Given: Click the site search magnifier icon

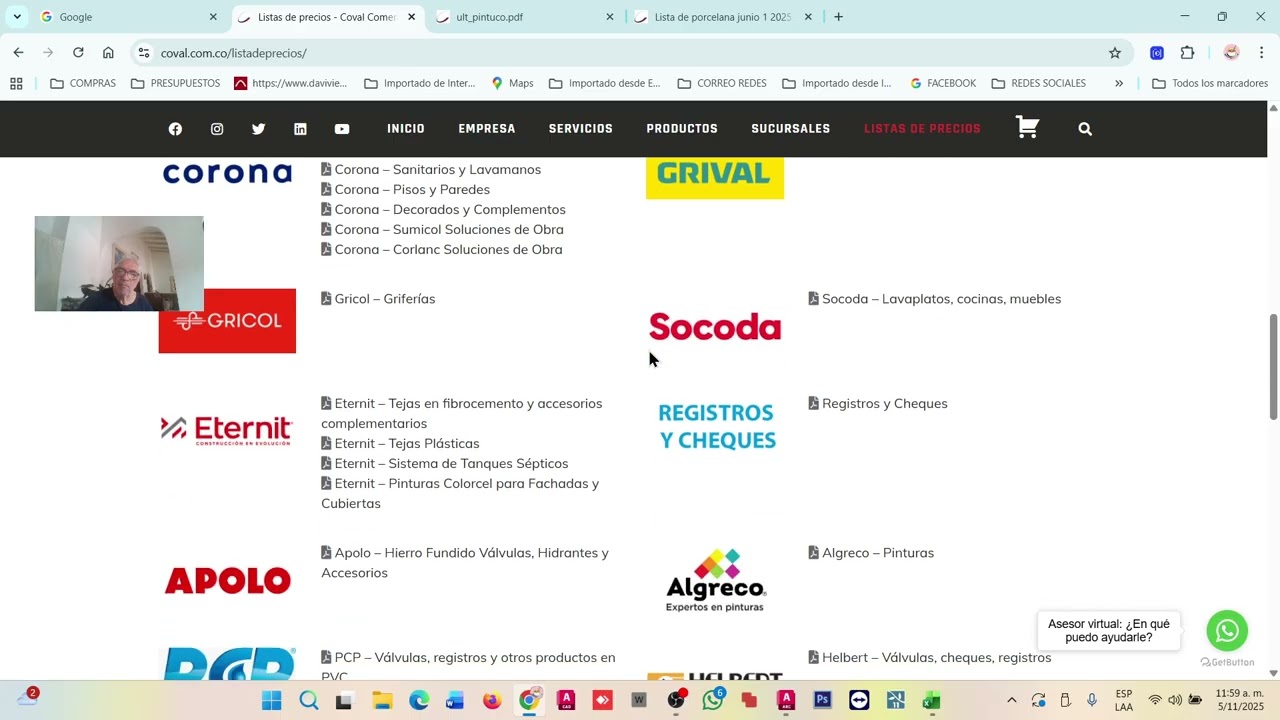Looking at the screenshot, I should [x=1085, y=129].
